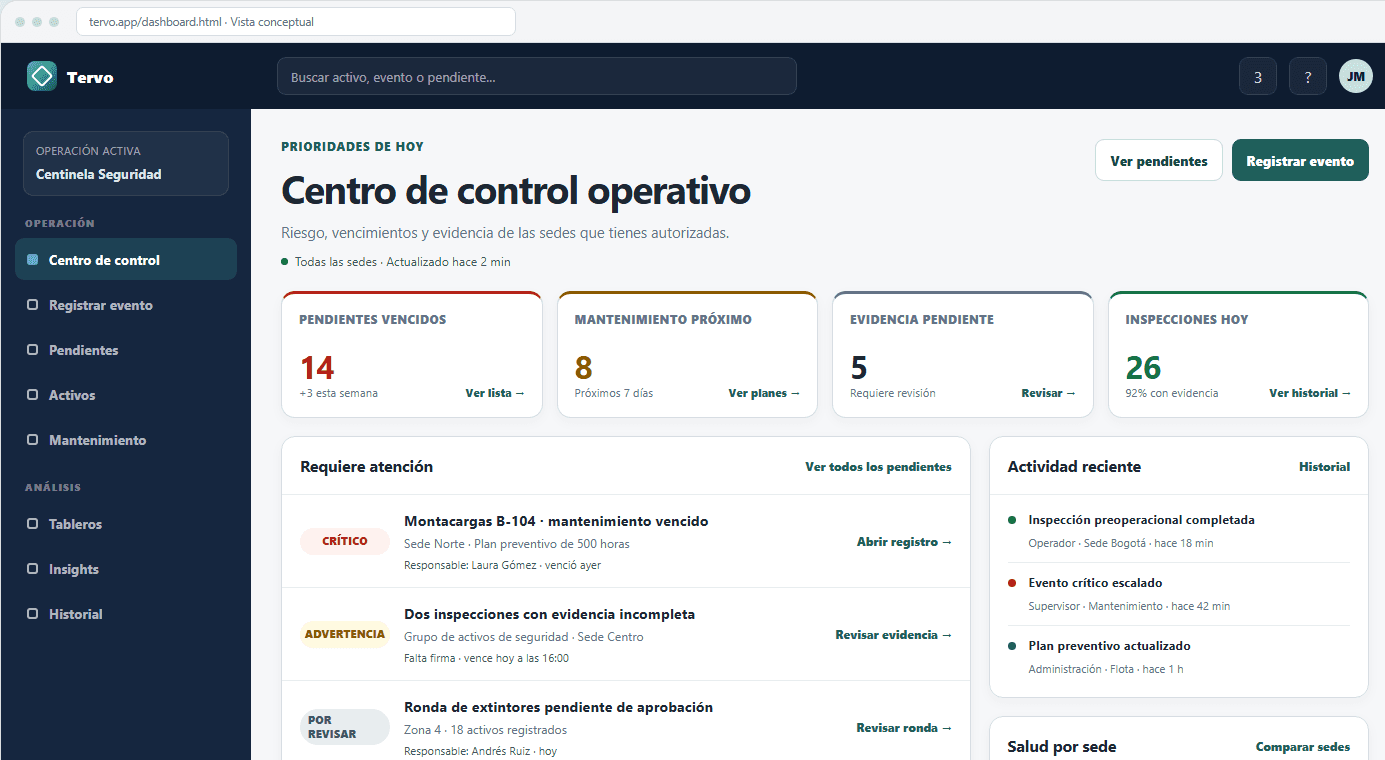Click the Pendientes sidebar square icon
Viewport: 1385px width, 760px height.
(32, 350)
